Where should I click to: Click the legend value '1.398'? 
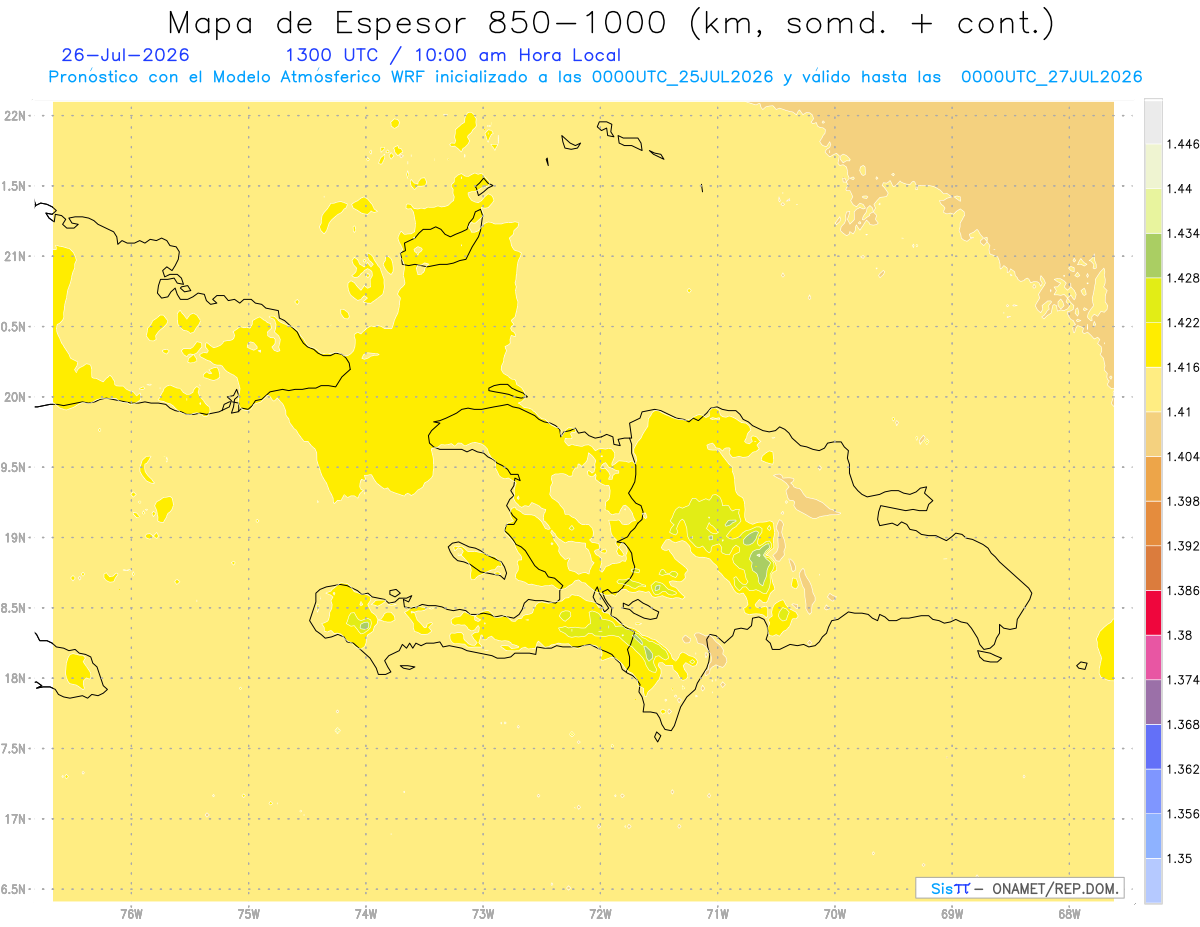1182,501
